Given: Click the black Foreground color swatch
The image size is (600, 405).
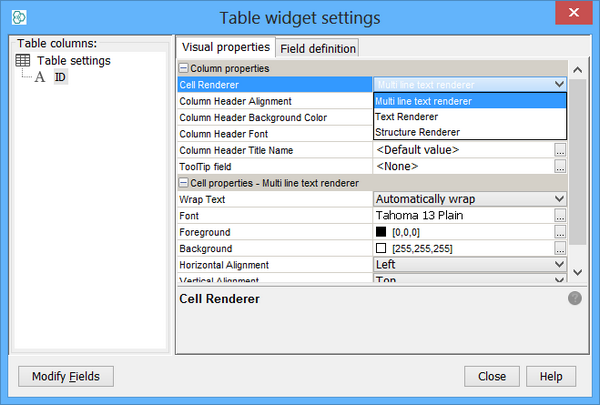Looking at the screenshot, I should tap(381, 232).
